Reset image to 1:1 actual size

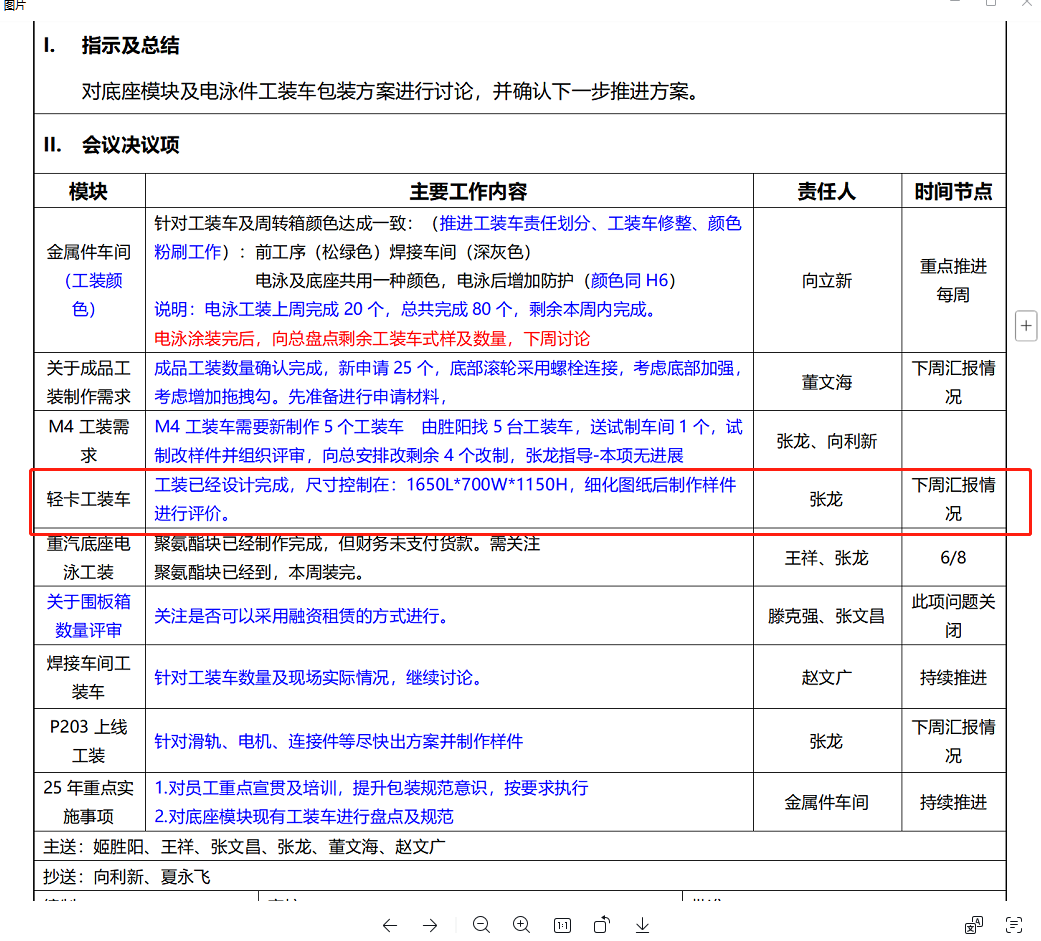click(x=562, y=925)
